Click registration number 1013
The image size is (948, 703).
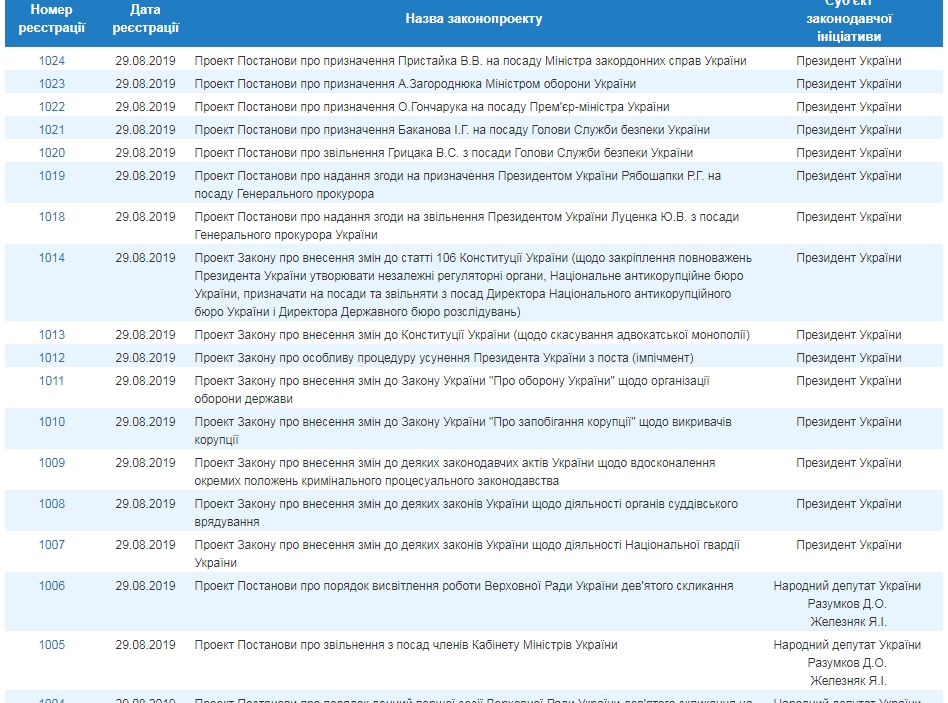pos(52,335)
